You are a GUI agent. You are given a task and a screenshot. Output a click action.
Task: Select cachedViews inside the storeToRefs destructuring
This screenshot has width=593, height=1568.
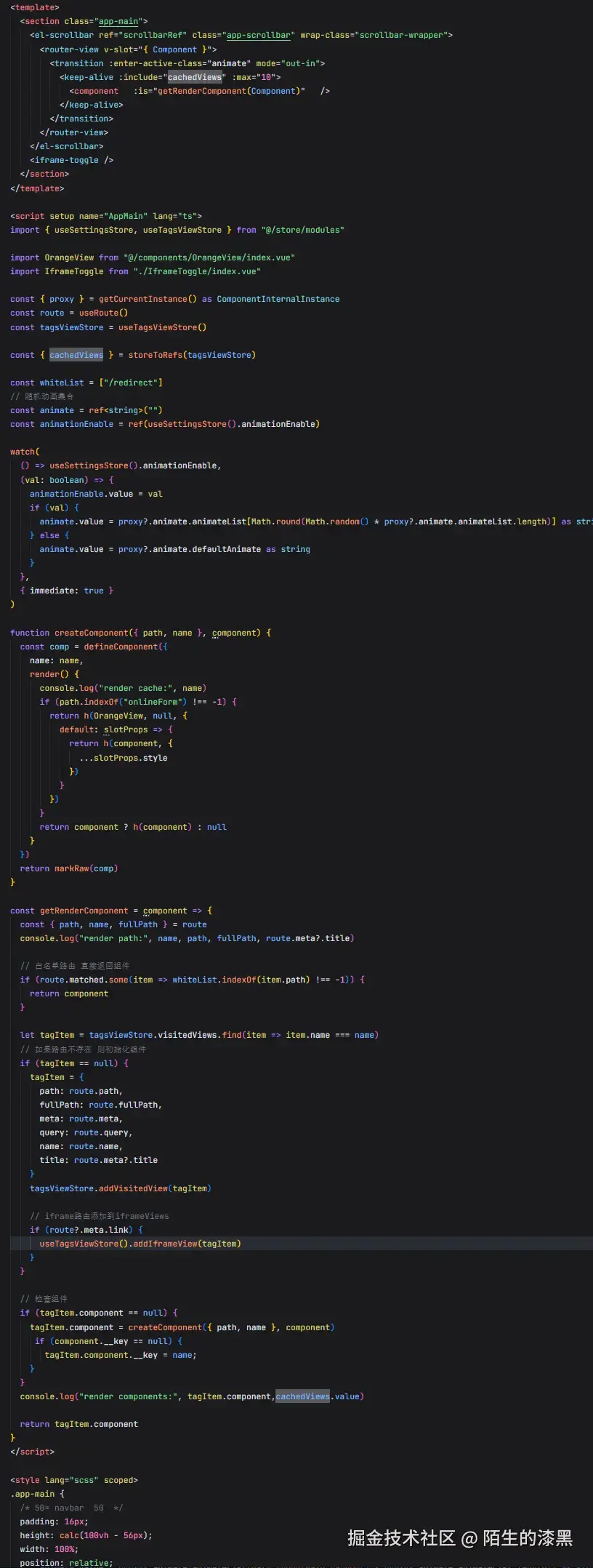(76, 355)
